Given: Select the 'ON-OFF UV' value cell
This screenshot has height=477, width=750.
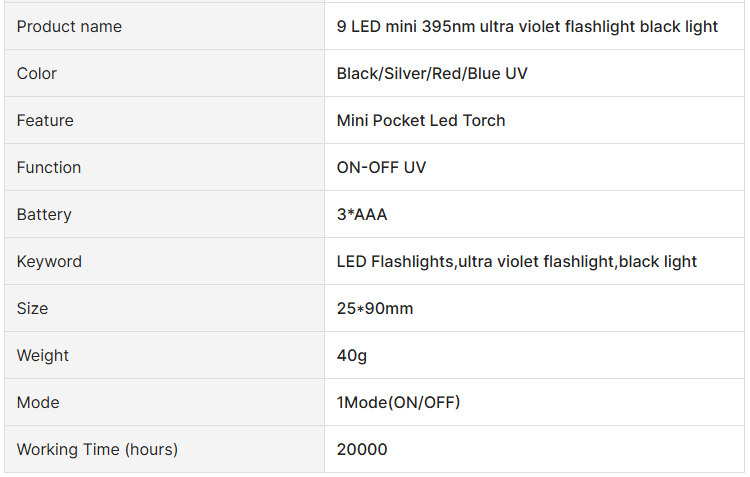Looking at the screenshot, I should [x=534, y=167].
